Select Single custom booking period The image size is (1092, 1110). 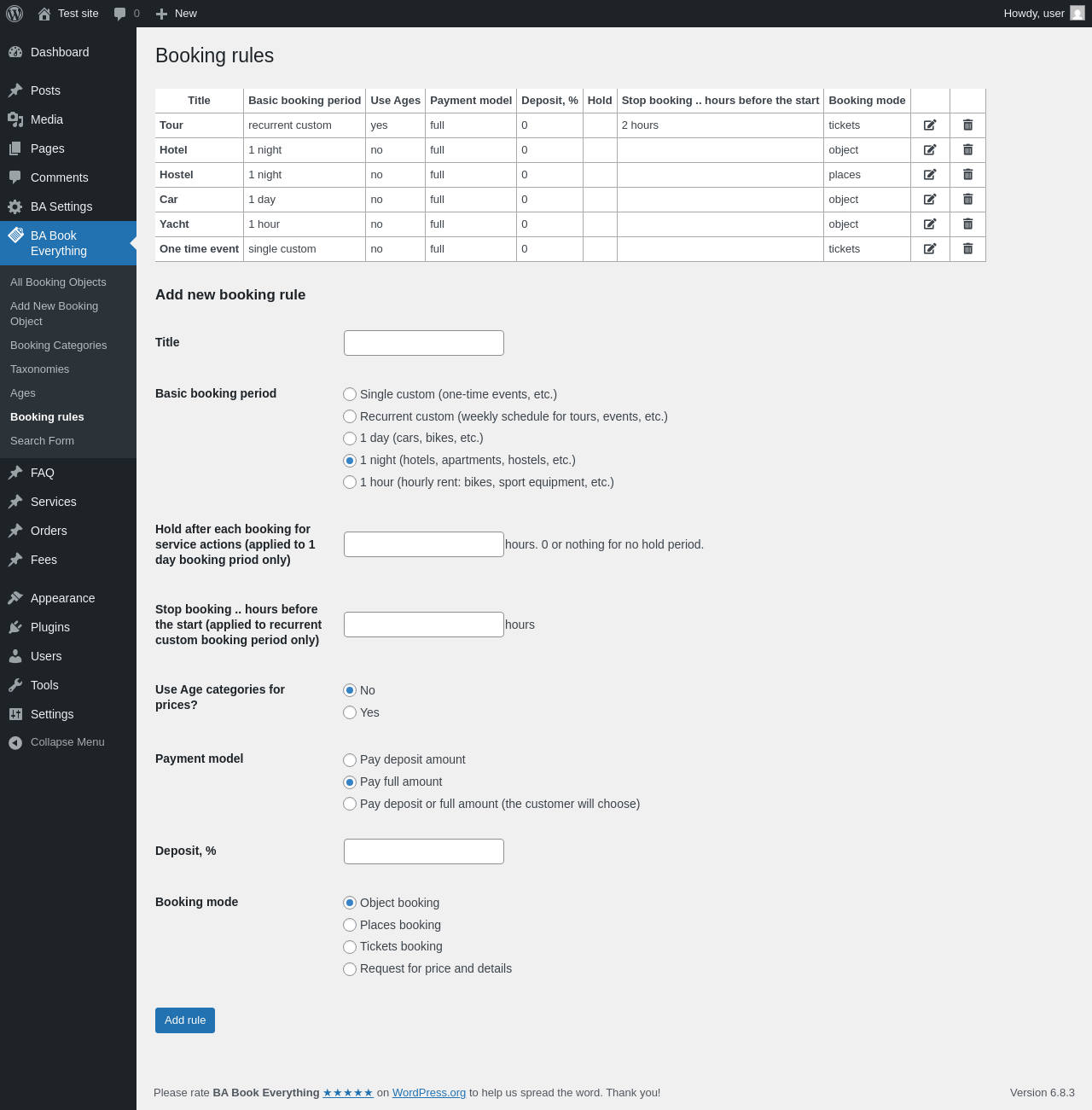(x=350, y=394)
